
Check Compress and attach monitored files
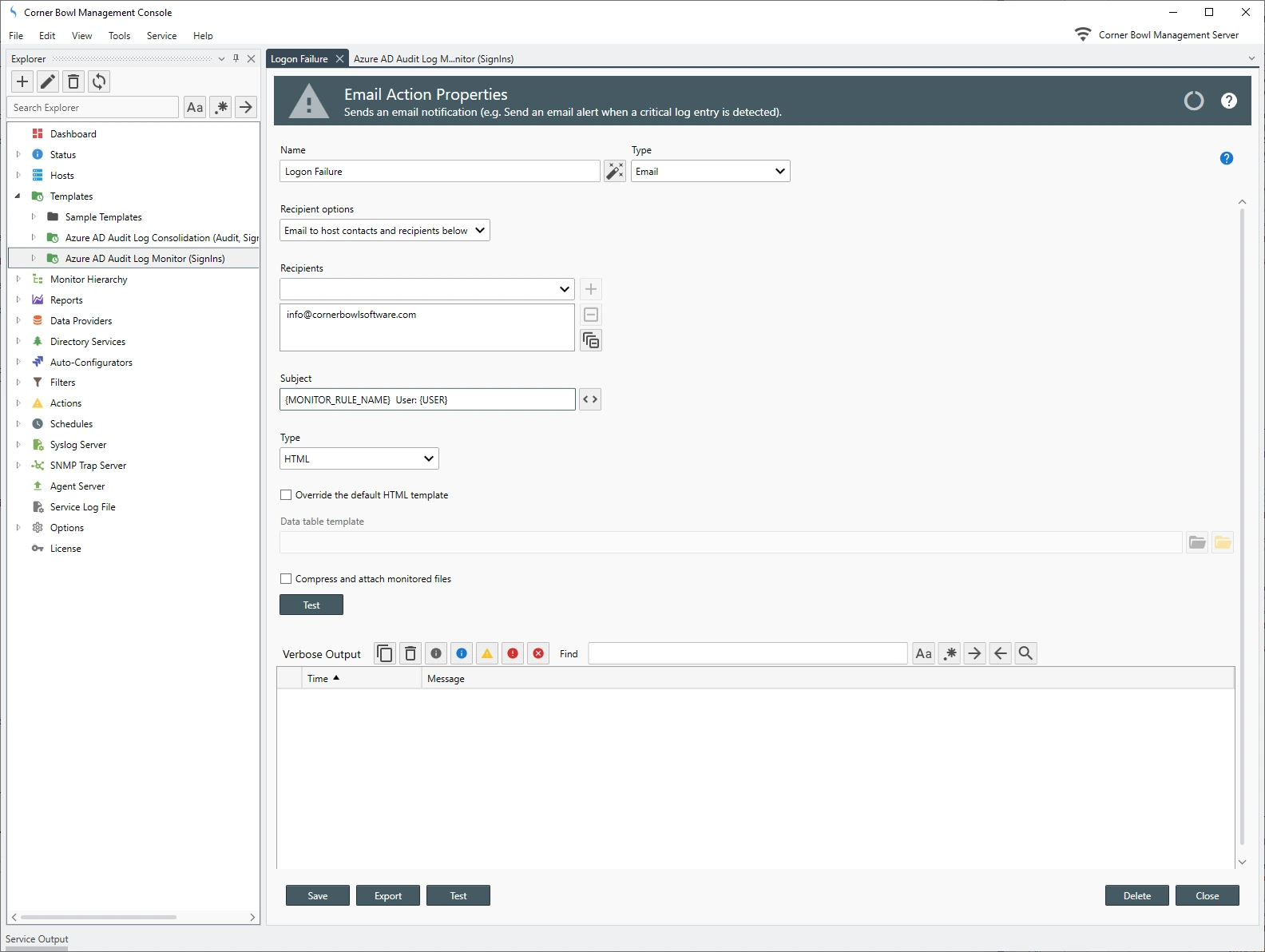click(x=286, y=579)
